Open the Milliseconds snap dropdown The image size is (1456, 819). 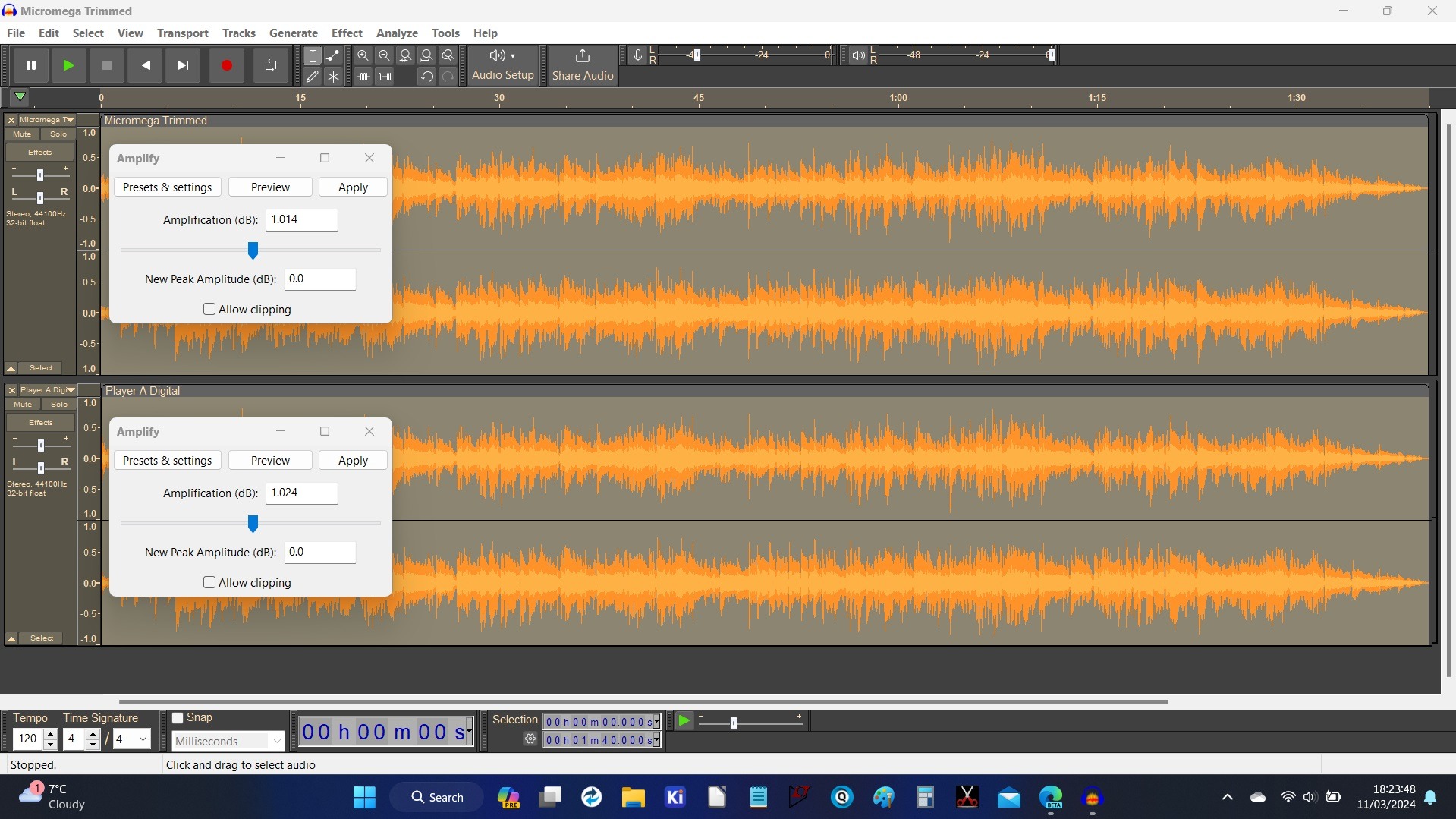[228, 741]
